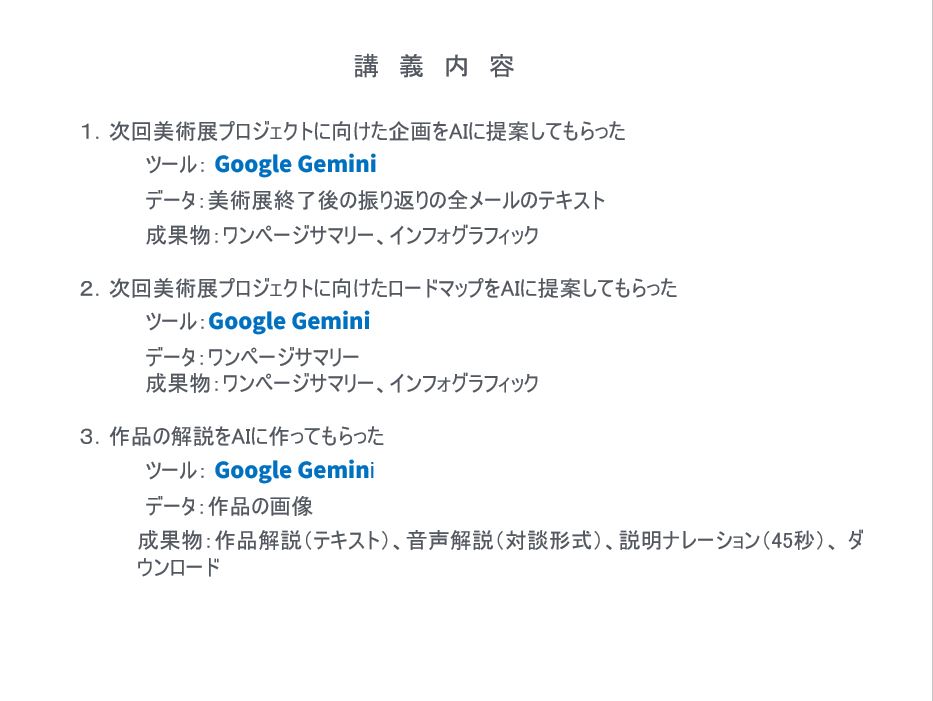Select the データ:ワンページサマリー line

click(252, 357)
